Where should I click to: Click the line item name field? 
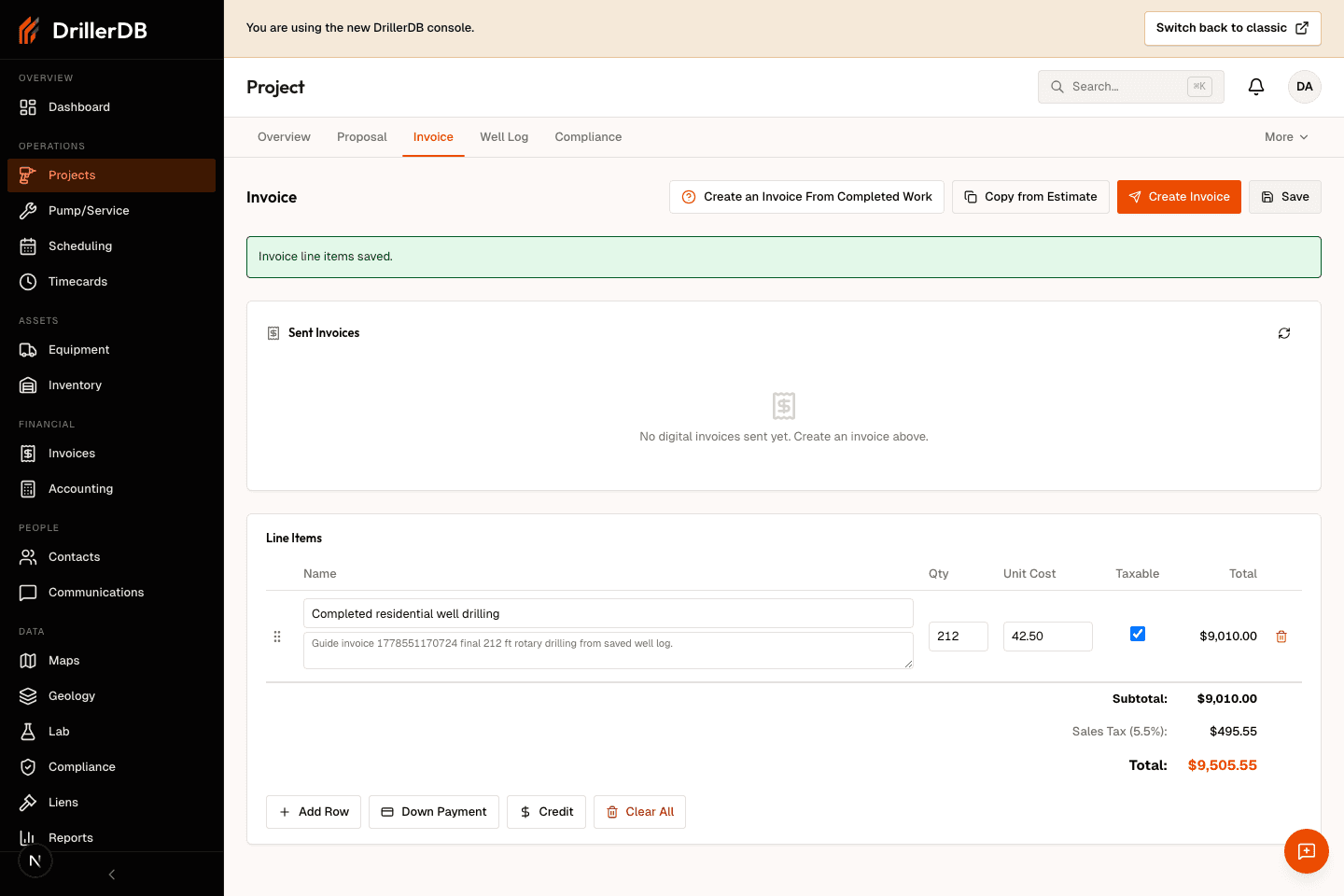pos(609,613)
